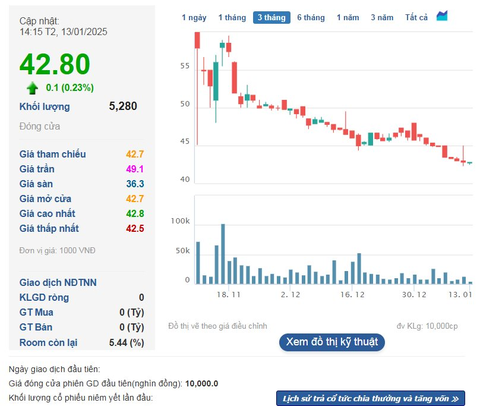Open Xem đồ thị kỹ thuật button
This screenshot has height=406, width=480.
pyautogui.click(x=332, y=342)
